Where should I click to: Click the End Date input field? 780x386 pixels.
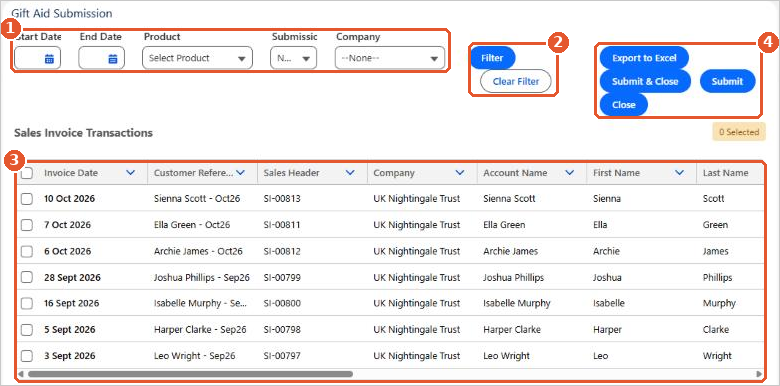click(101, 58)
